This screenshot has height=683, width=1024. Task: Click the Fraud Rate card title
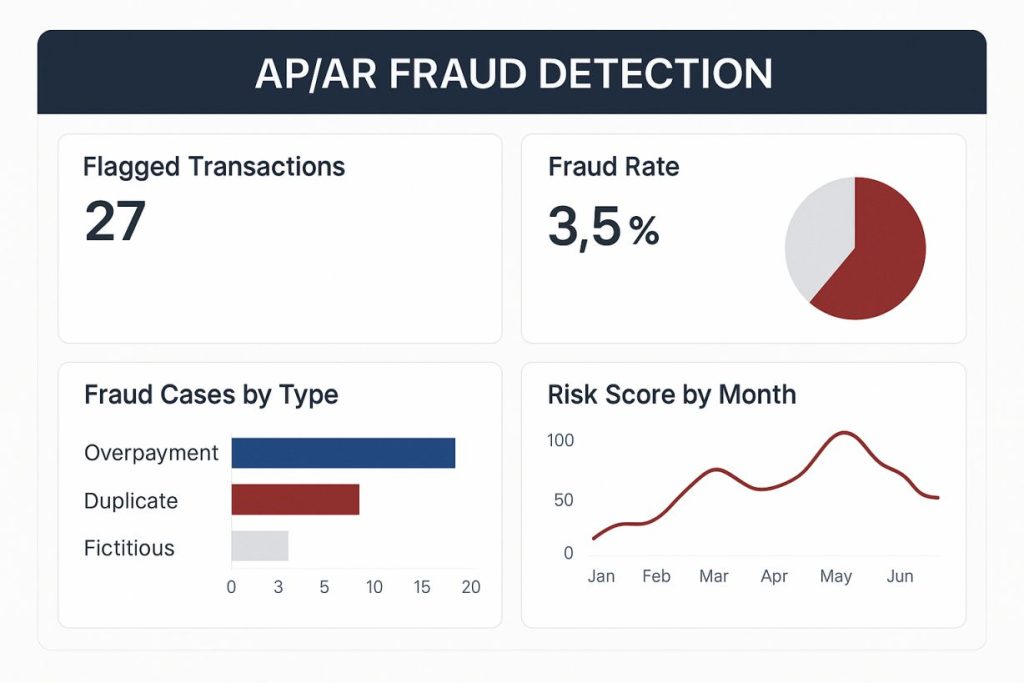pos(614,166)
